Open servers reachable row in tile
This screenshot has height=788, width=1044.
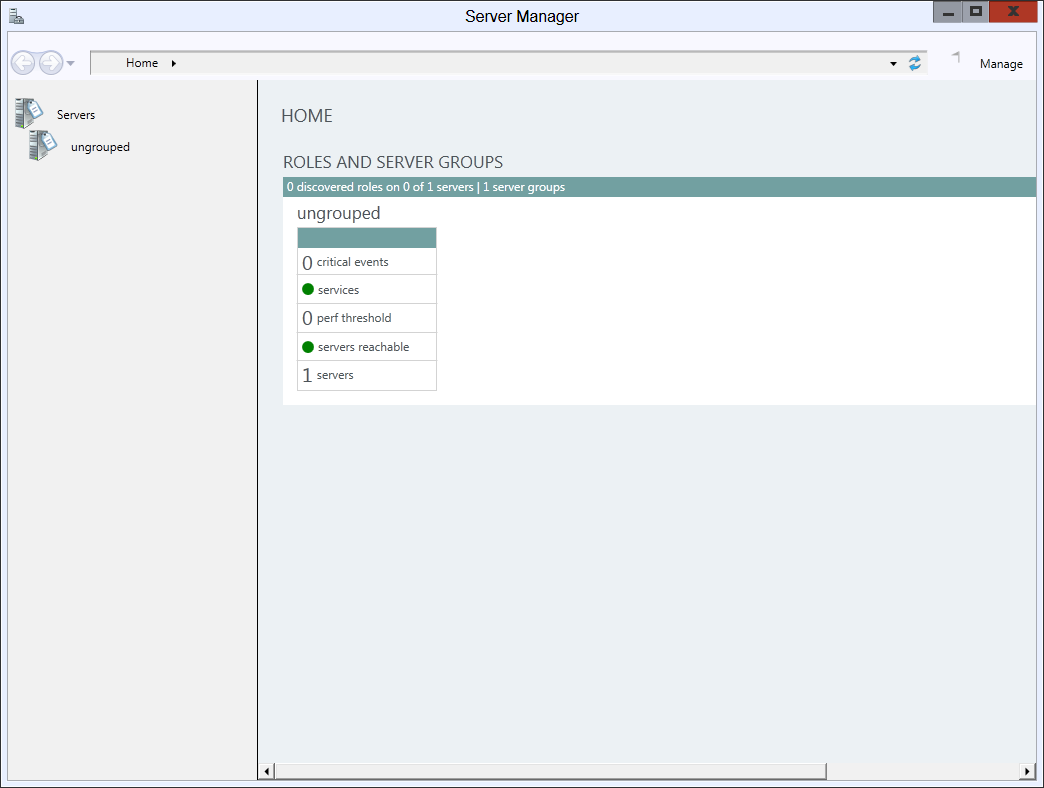[367, 347]
